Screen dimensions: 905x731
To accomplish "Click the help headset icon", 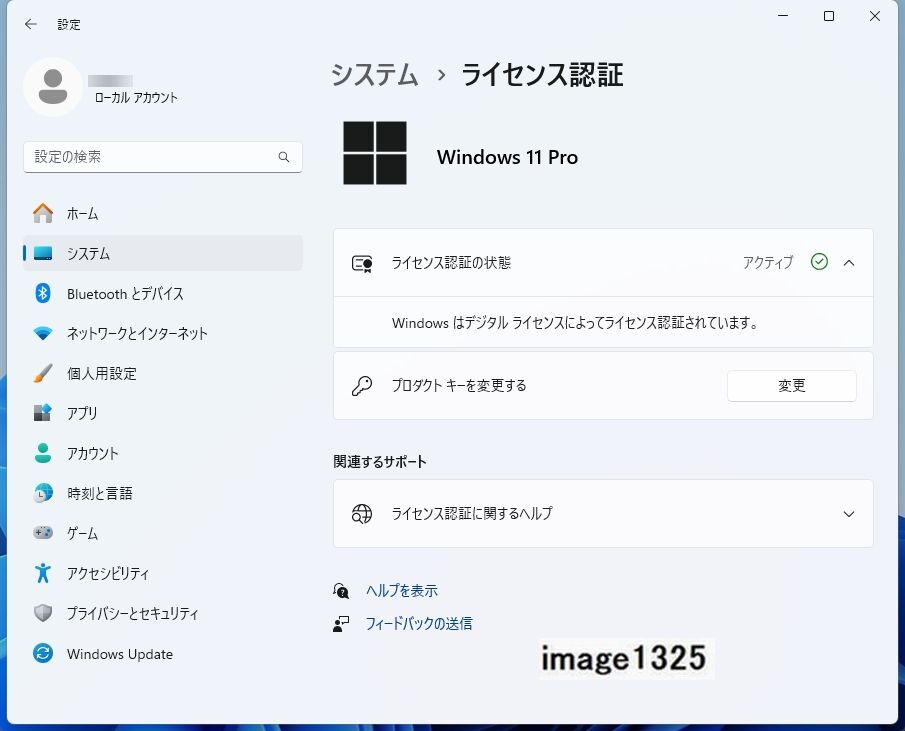I will [341, 590].
